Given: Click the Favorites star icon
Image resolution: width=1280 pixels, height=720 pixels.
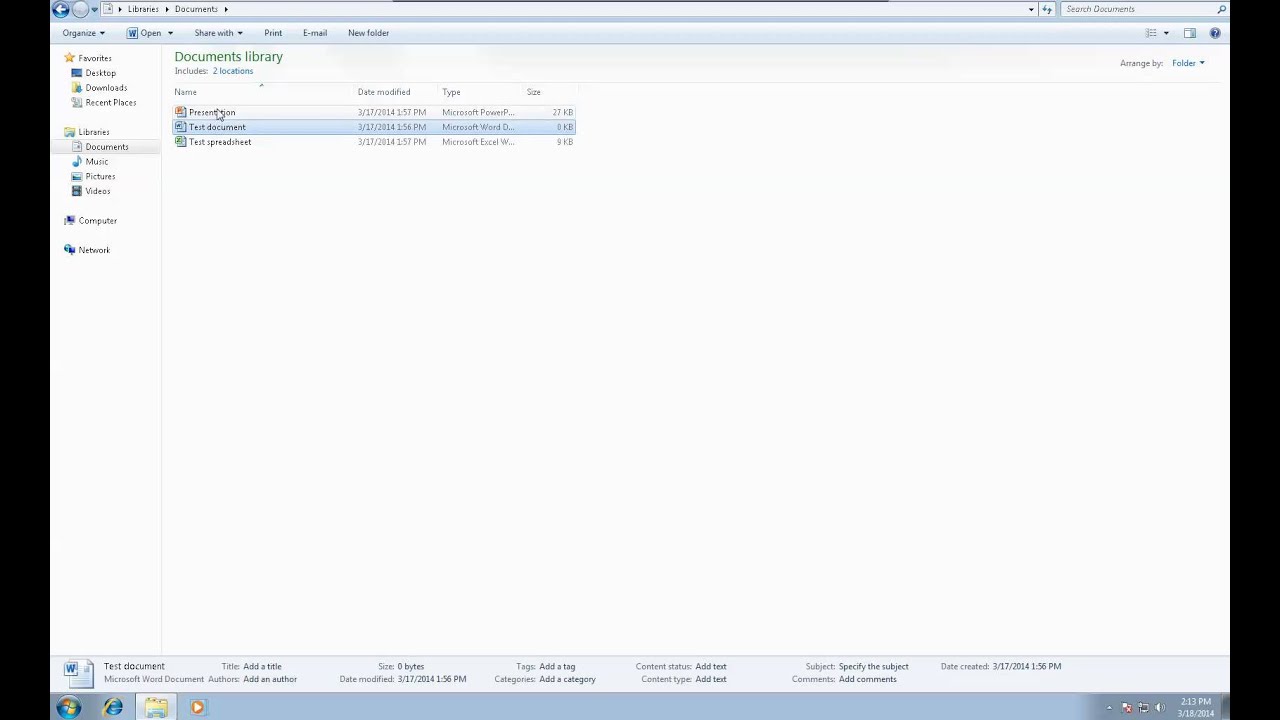Looking at the screenshot, I should tap(69, 58).
